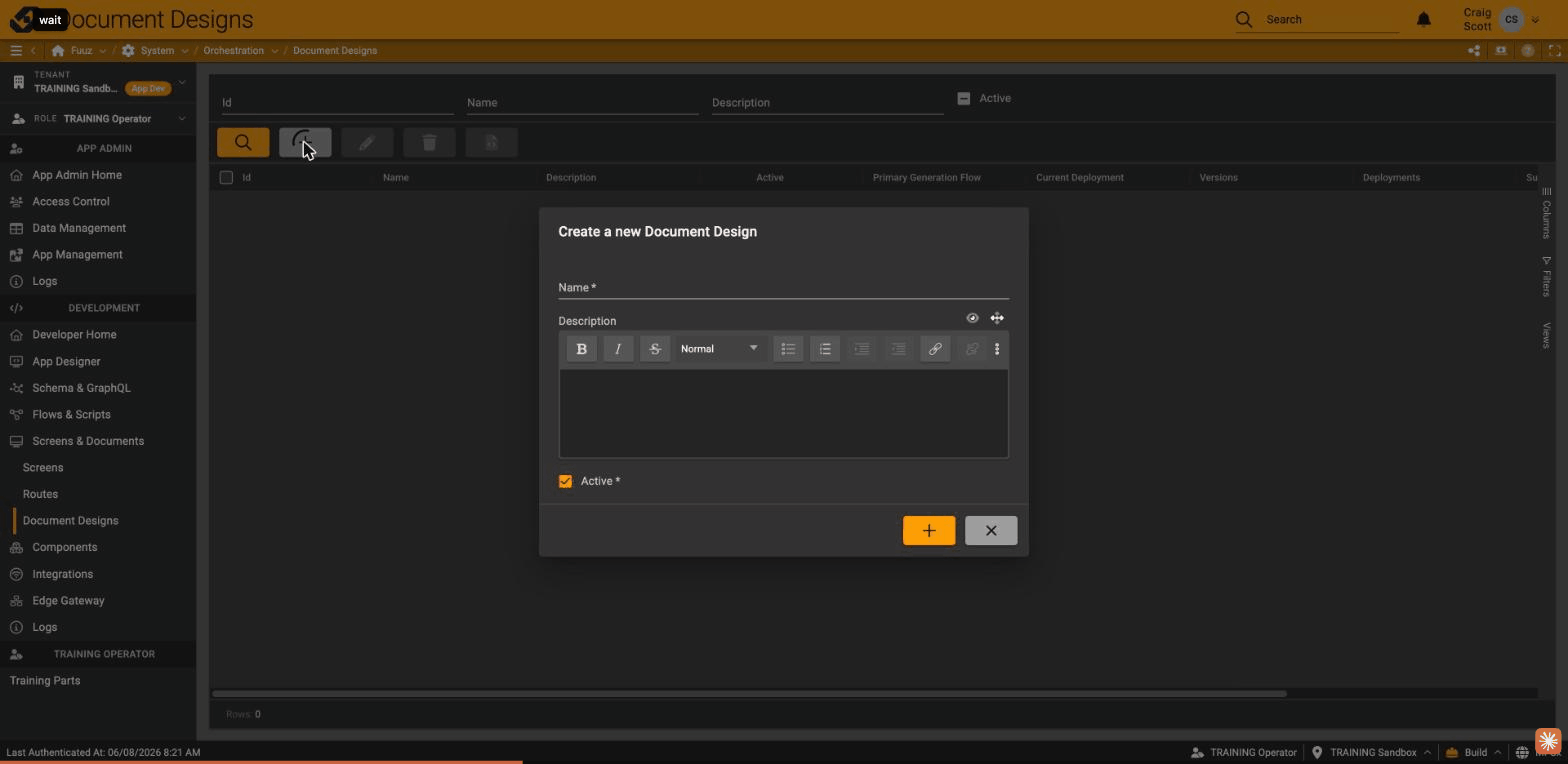1568x764 pixels.
Task: Toggle the select-all checkbox in the table header
Action: point(226,177)
